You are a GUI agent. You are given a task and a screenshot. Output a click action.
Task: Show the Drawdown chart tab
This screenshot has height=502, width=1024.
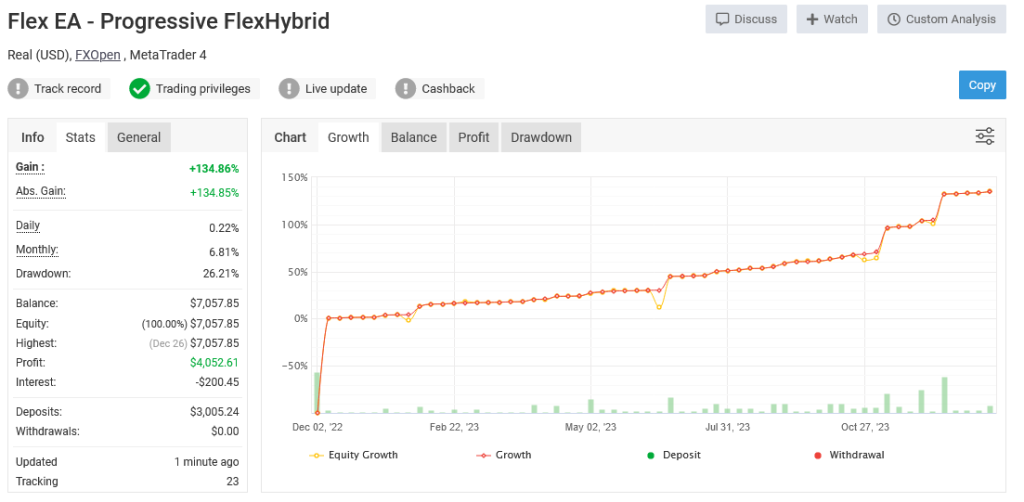point(541,137)
